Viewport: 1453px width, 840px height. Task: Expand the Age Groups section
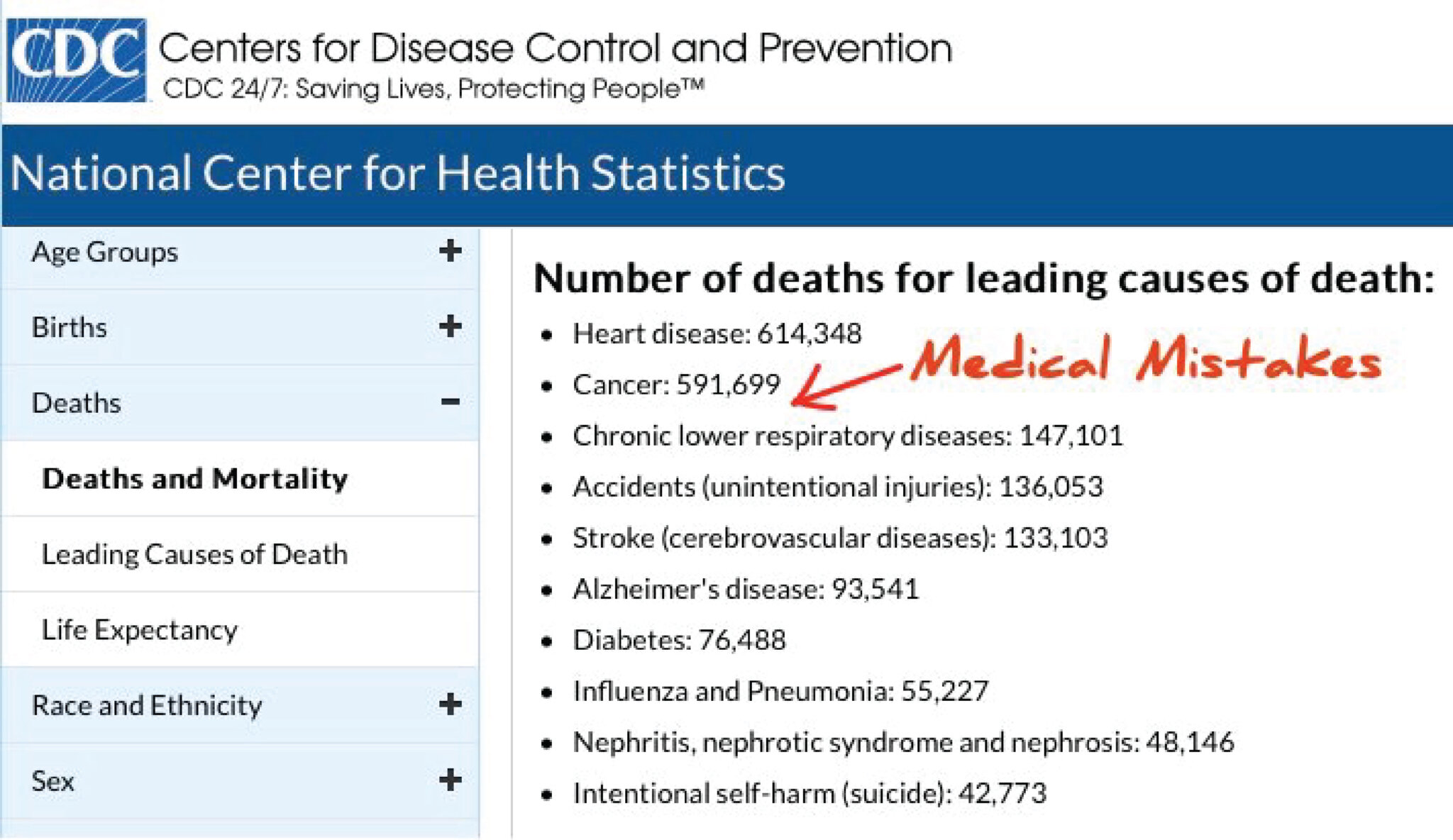point(452,250)
